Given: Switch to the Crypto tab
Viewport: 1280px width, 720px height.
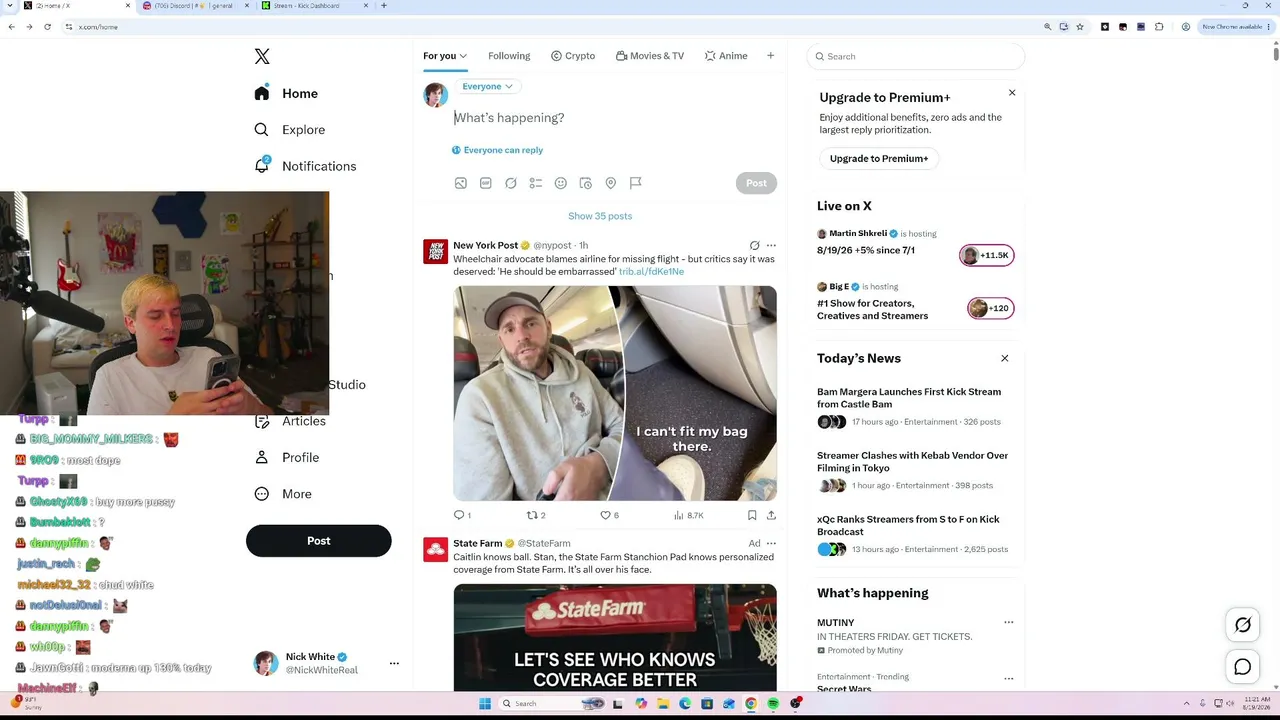Looking at the screenshot, I should tap(573, 56).
